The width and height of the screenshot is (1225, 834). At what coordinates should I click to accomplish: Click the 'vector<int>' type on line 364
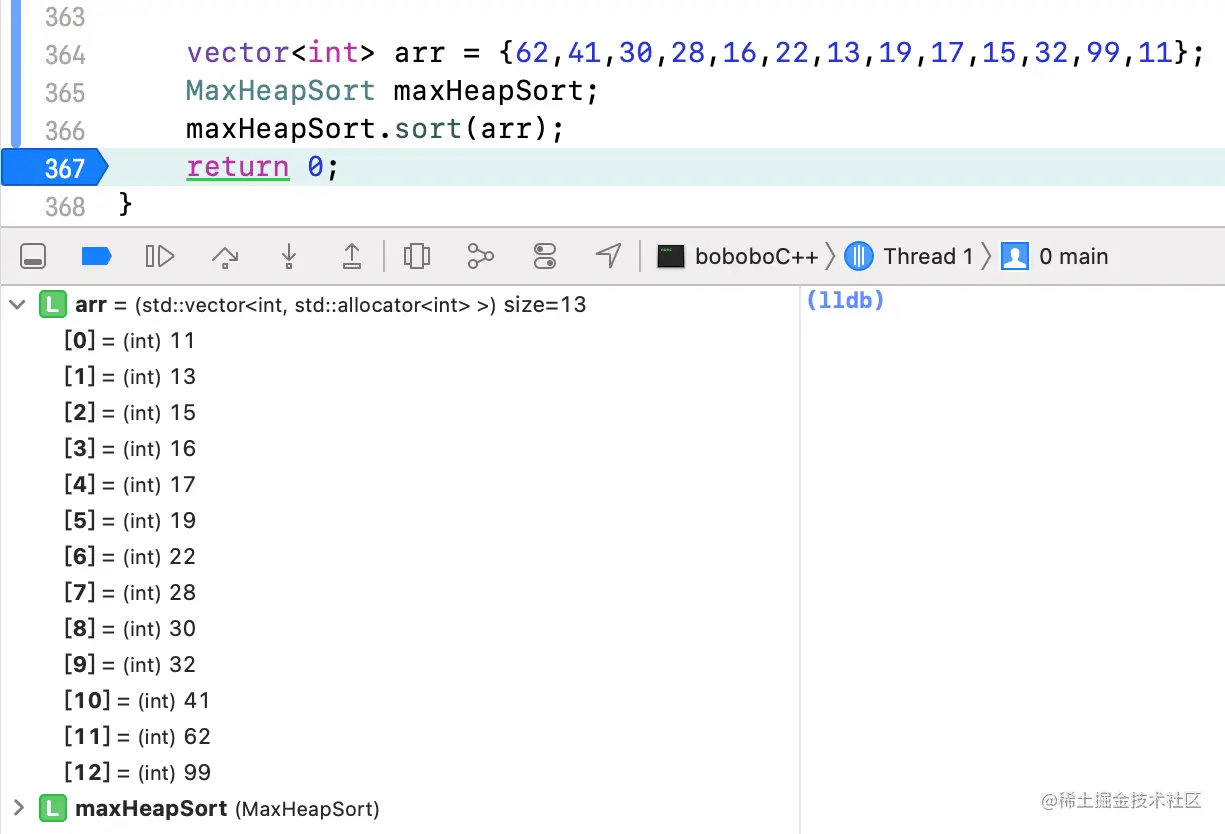point(280,53)
